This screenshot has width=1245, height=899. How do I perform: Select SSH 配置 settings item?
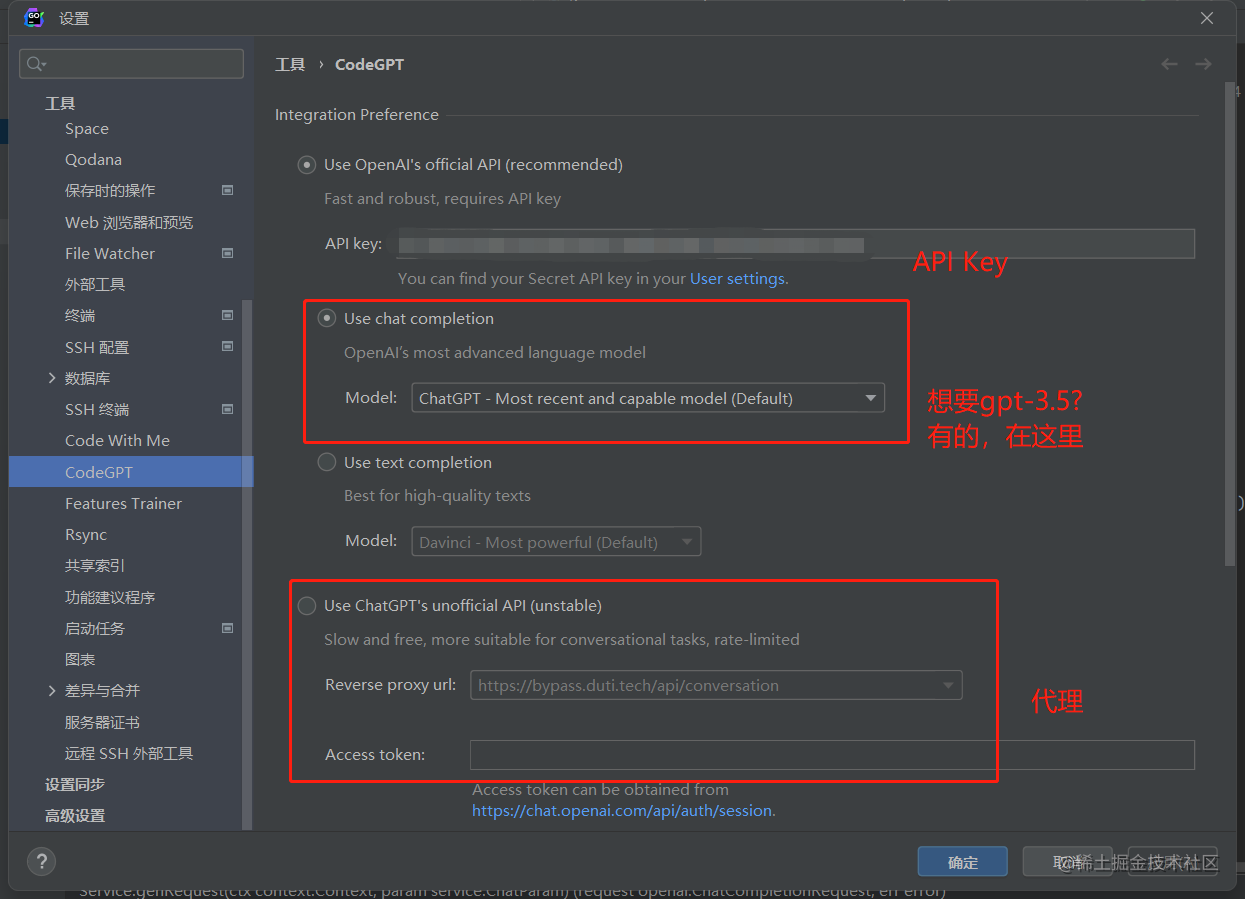click(x=97, y=347)
